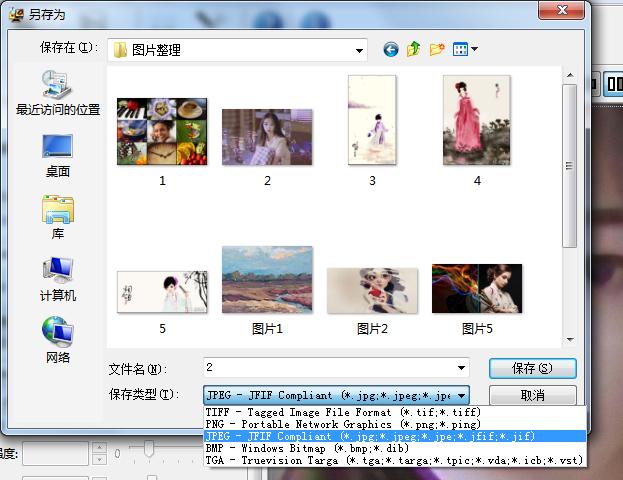Image resolution: width=623 pixels, height=480 pixels.
Task: Open Libraries in sidebar
Action: [58, 217]
